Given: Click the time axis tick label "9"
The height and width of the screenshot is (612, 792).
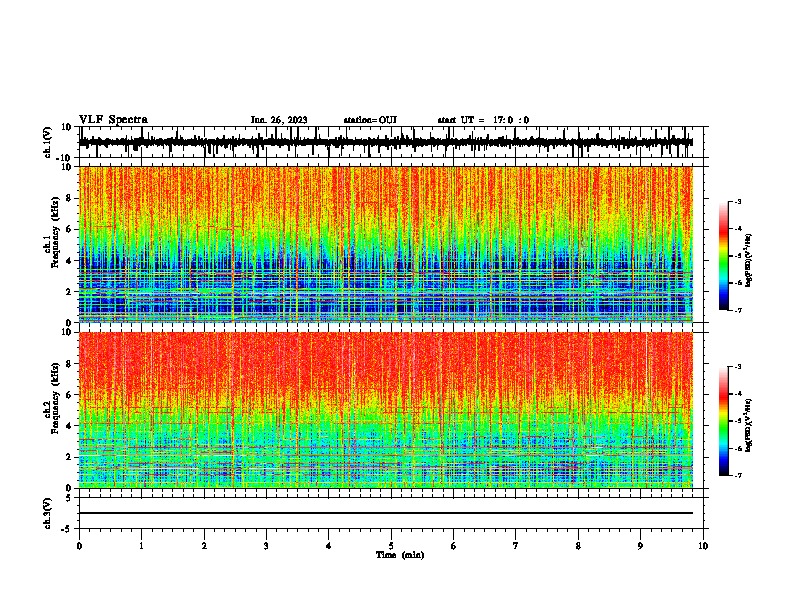Looking at the screenshot, I should tap(640, 546).
